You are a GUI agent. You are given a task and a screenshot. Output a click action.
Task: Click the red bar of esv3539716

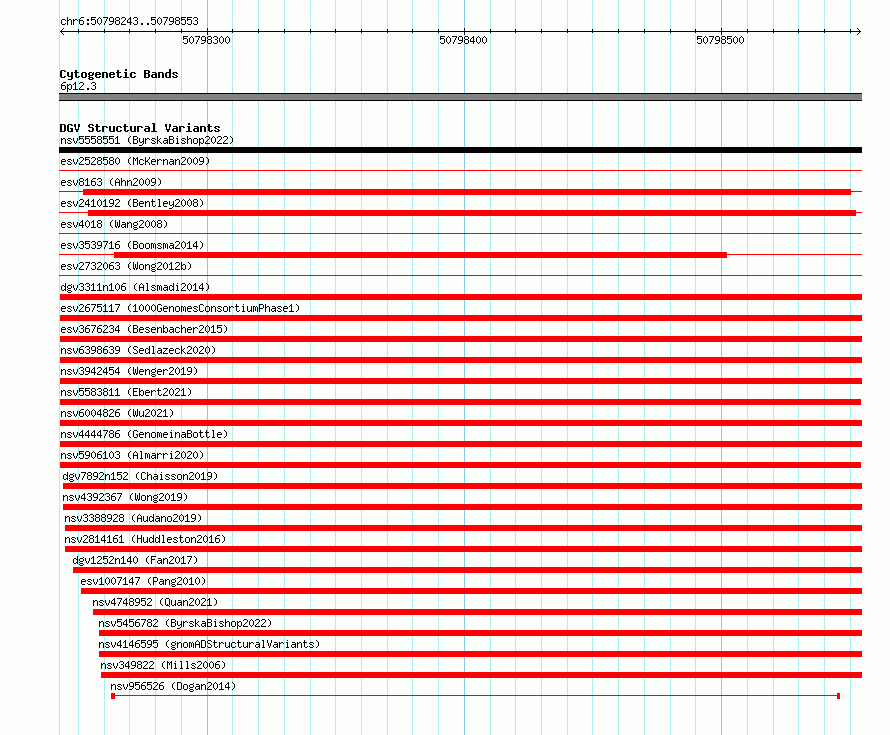click(x=421, y=255)
